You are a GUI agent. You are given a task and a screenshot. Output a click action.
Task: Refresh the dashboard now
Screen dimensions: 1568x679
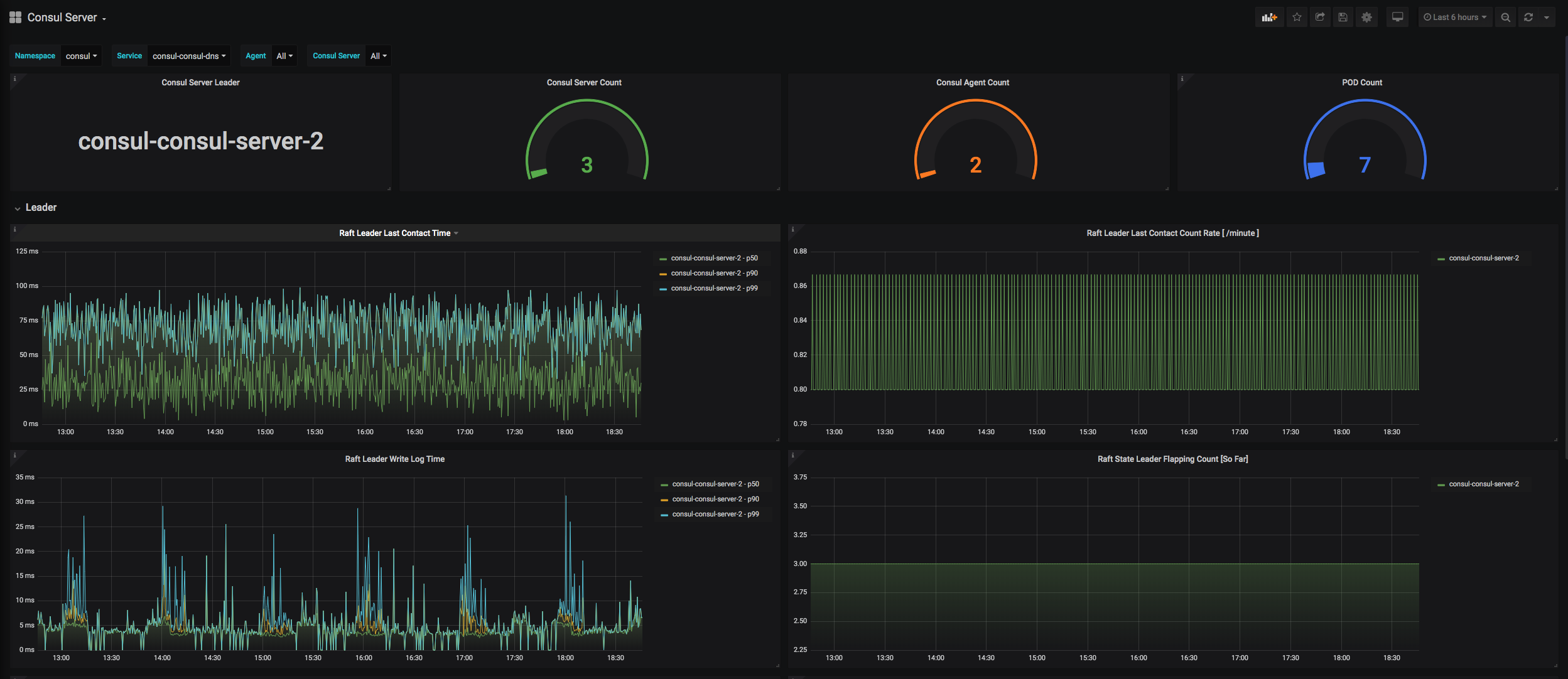pyautogui.click(x=1528, y=18)
